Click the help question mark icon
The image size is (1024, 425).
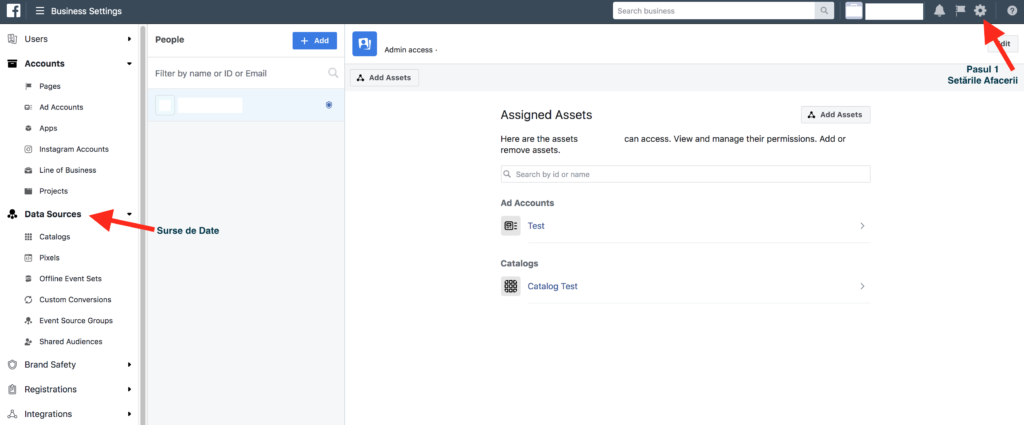click(x=1011, y=11)
